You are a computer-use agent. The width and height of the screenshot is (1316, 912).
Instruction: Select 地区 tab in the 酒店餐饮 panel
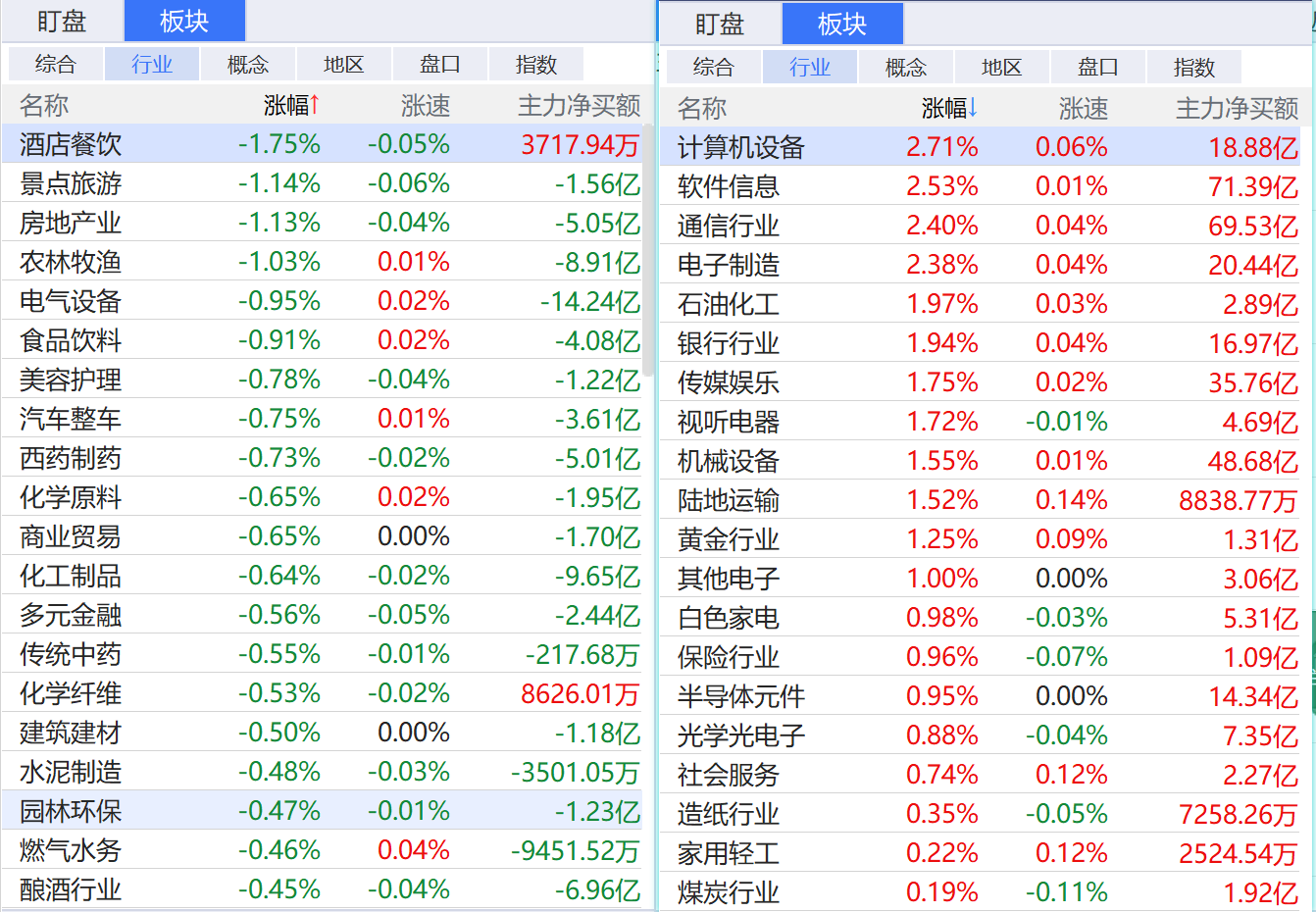click(343, 65)
